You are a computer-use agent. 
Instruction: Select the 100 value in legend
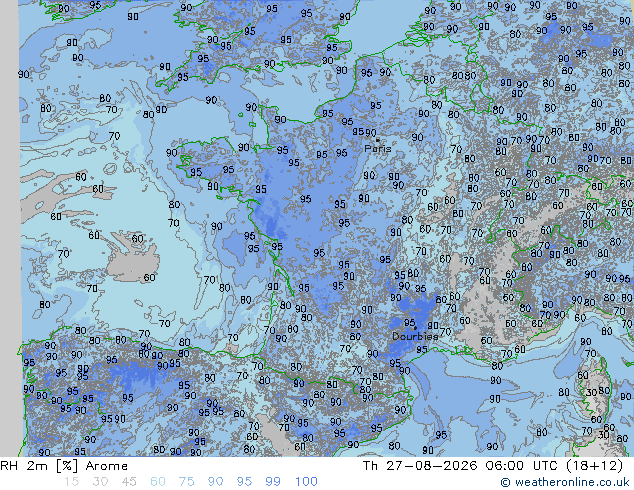(306, 482)
